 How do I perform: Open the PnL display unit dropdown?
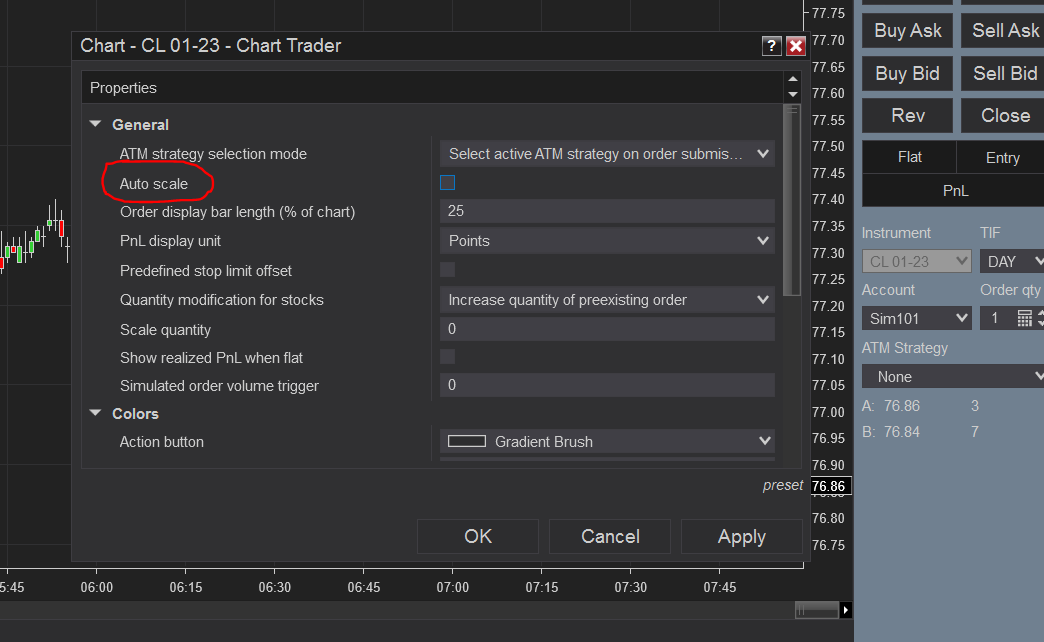[x=607, y=241]
